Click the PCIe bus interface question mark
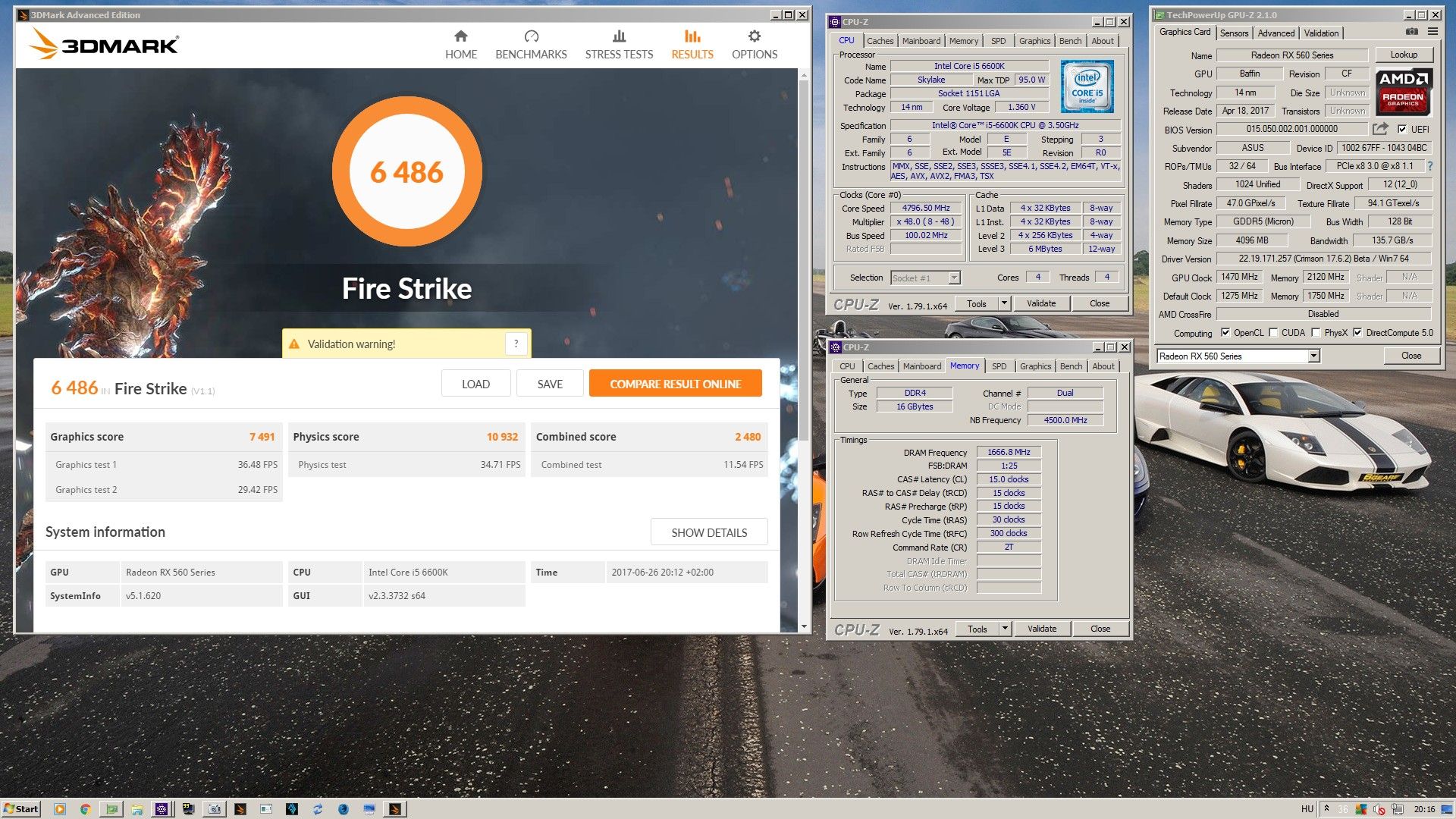 click(x=1430, y=166)
